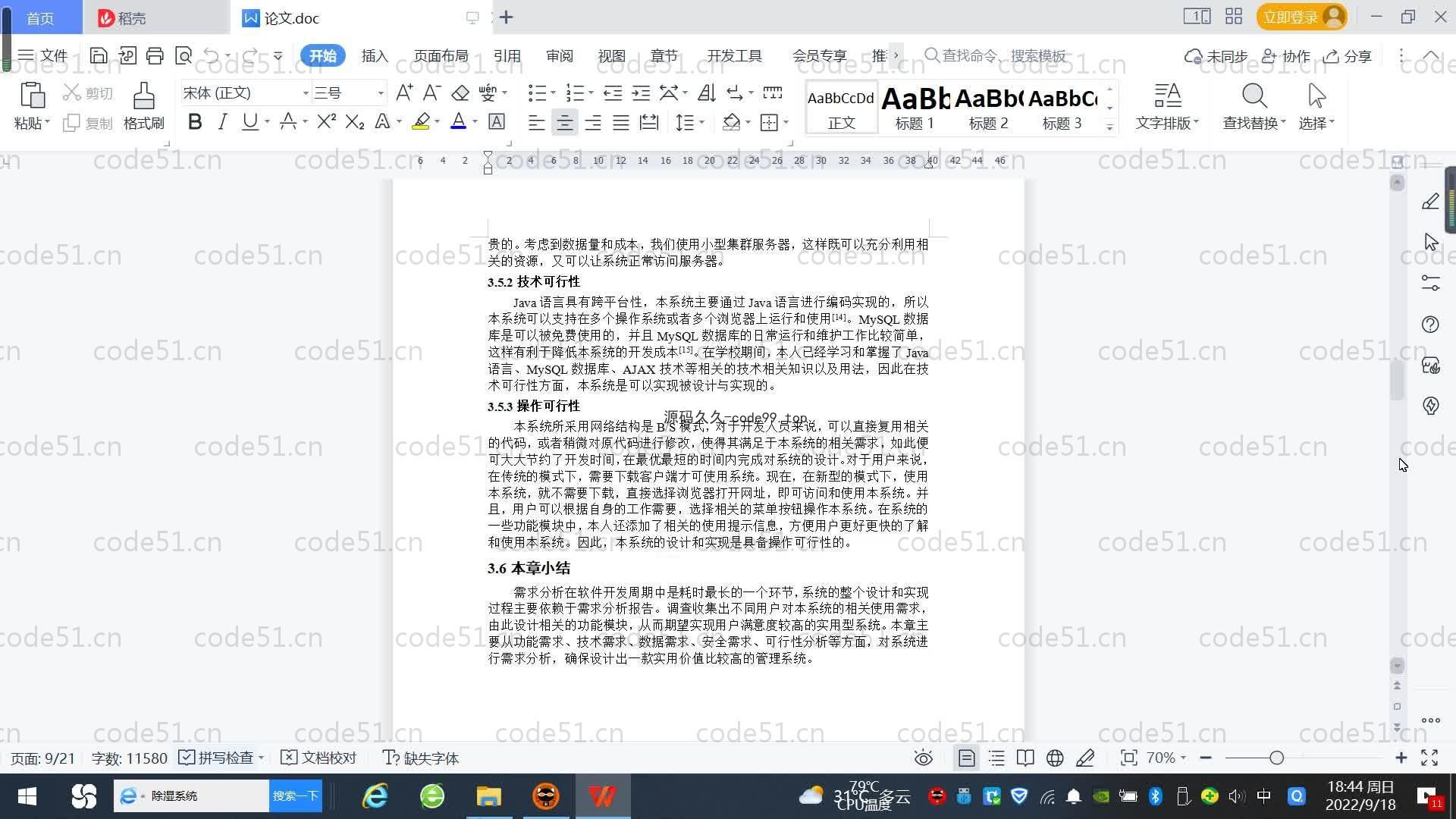The image size is (1456, 819).
Task: Open the font size dropdown
Action: coord(381,93)
